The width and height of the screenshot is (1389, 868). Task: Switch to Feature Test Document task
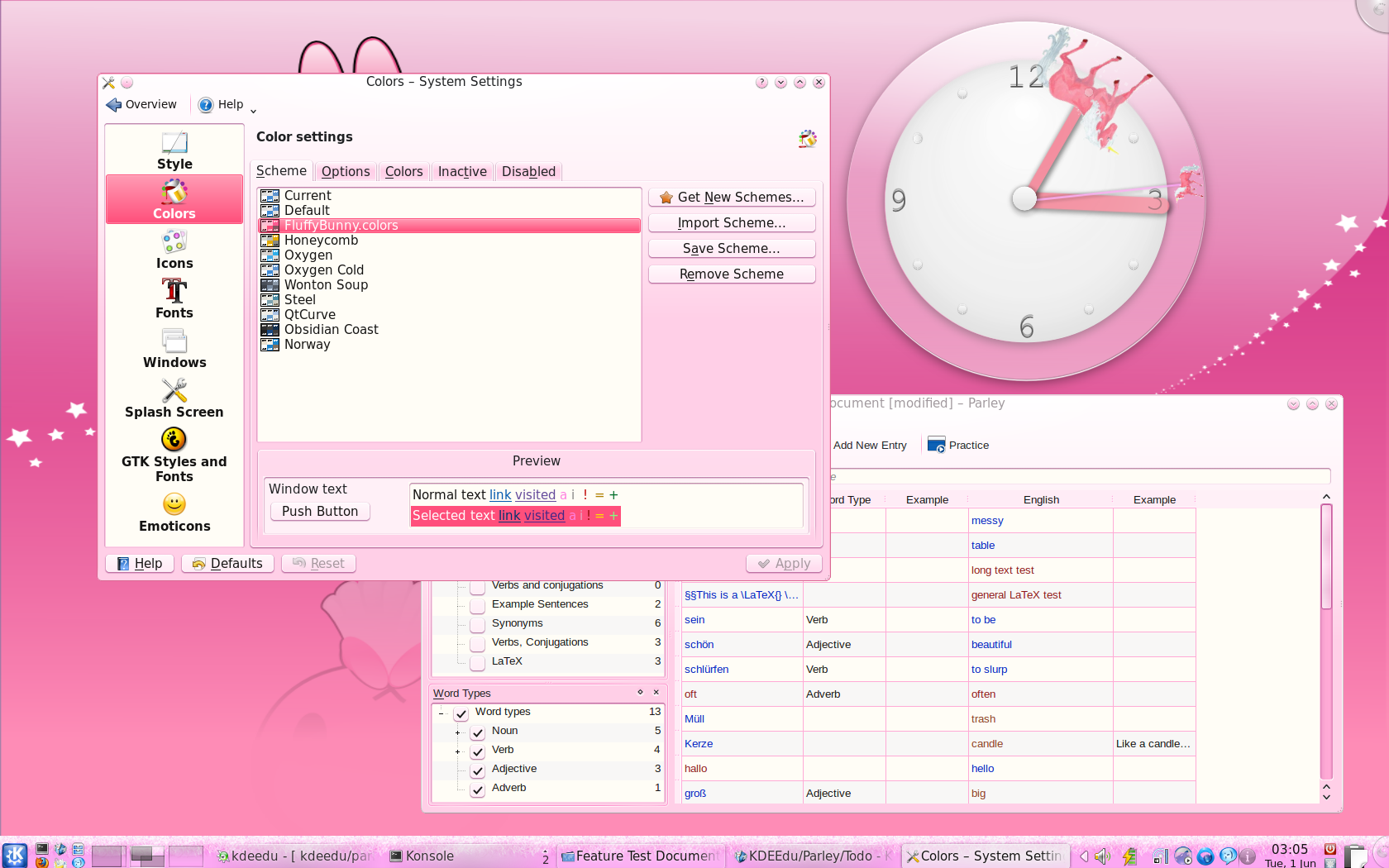[x=639, y=856]
